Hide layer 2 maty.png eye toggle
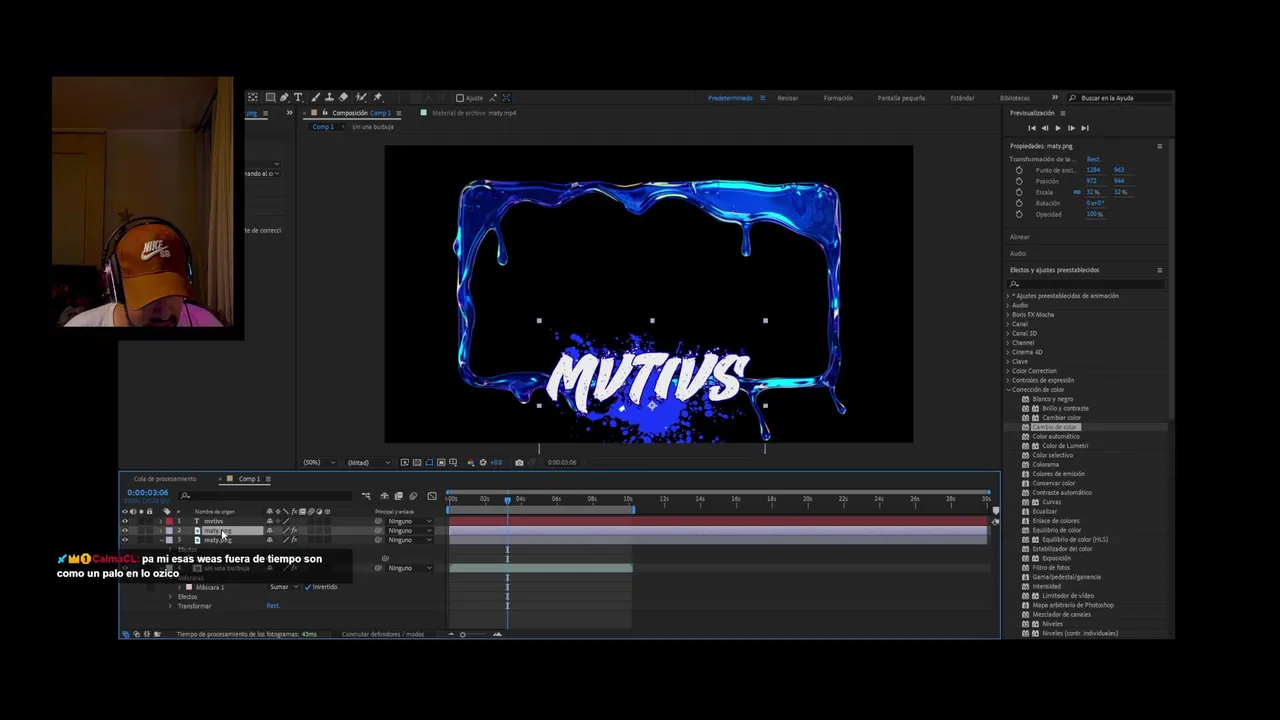The height and width of the screenshot is (720, 1280). [125, 531]
